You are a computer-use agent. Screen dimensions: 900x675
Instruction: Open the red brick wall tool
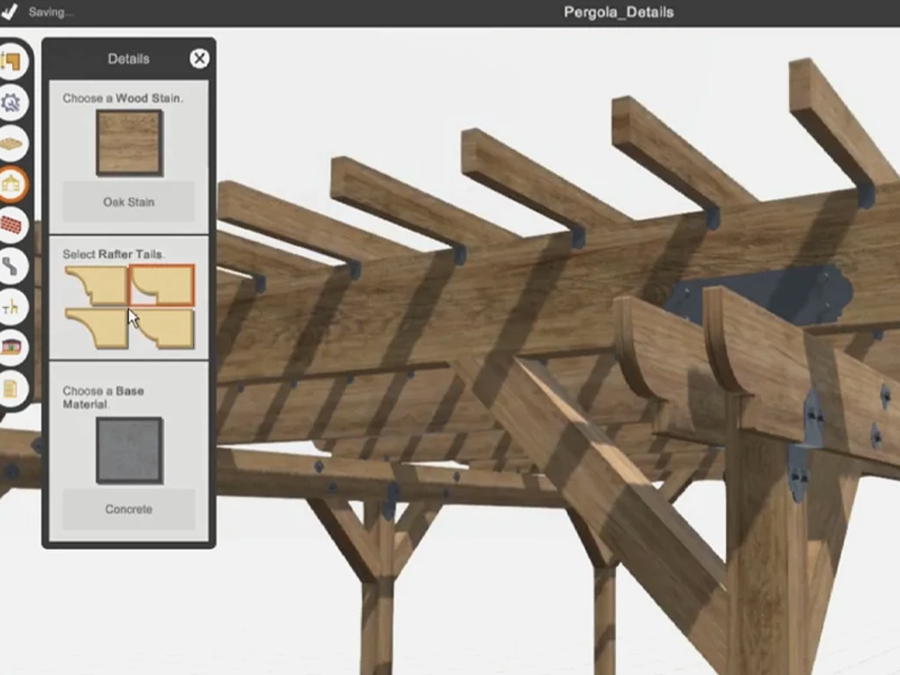13,225
